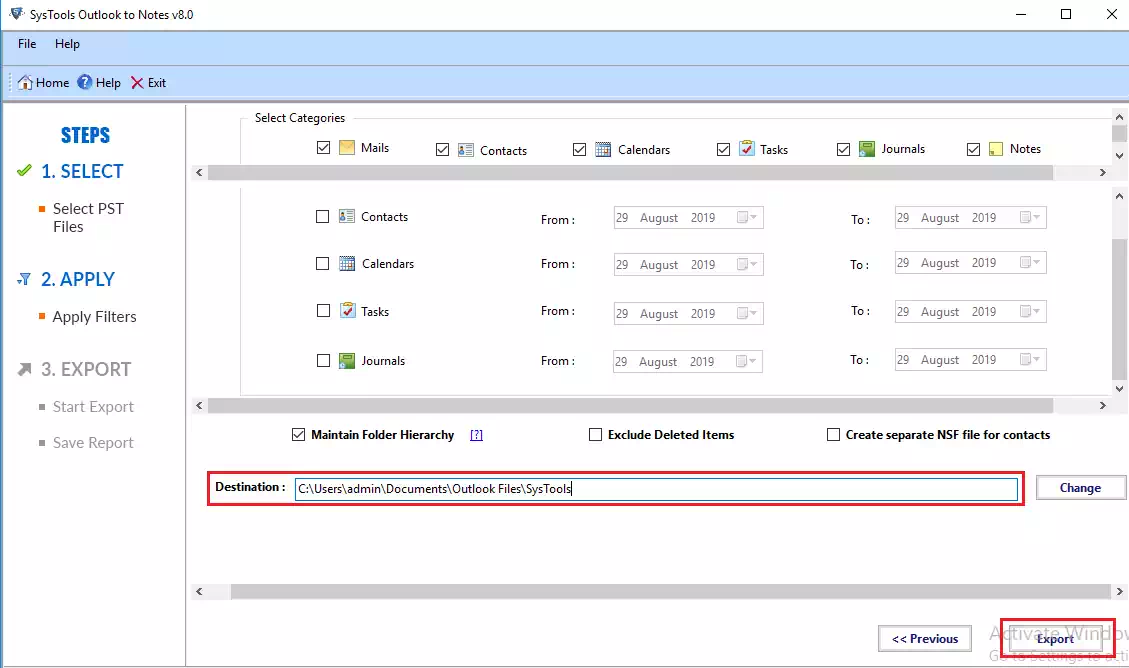Check Create separate NSF file for contacts
This screenshot has width=1129, height=668.
point(833,434)
